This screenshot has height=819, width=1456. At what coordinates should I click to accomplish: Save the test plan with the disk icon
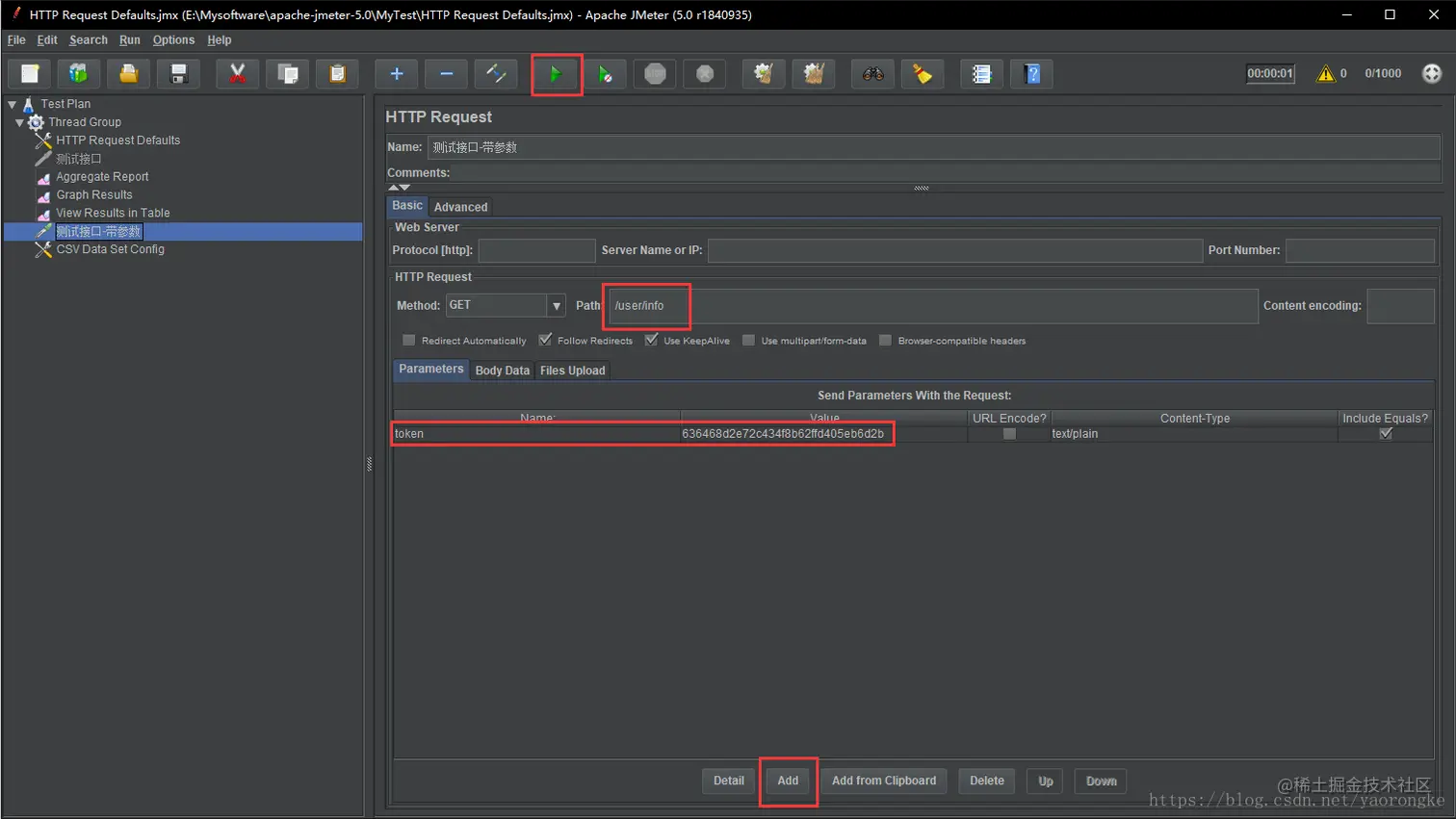[179, 74]
